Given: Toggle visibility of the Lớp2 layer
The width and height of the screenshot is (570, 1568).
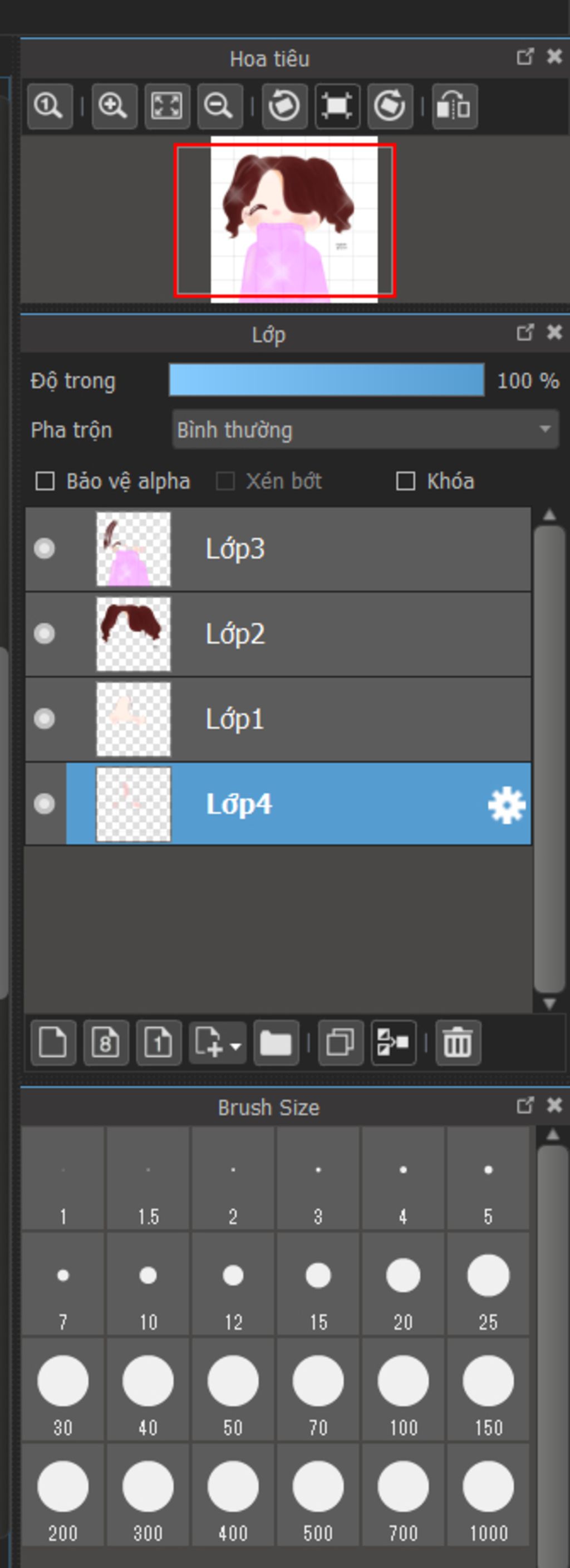Looking at the screenshot, I should coord(45,634).
